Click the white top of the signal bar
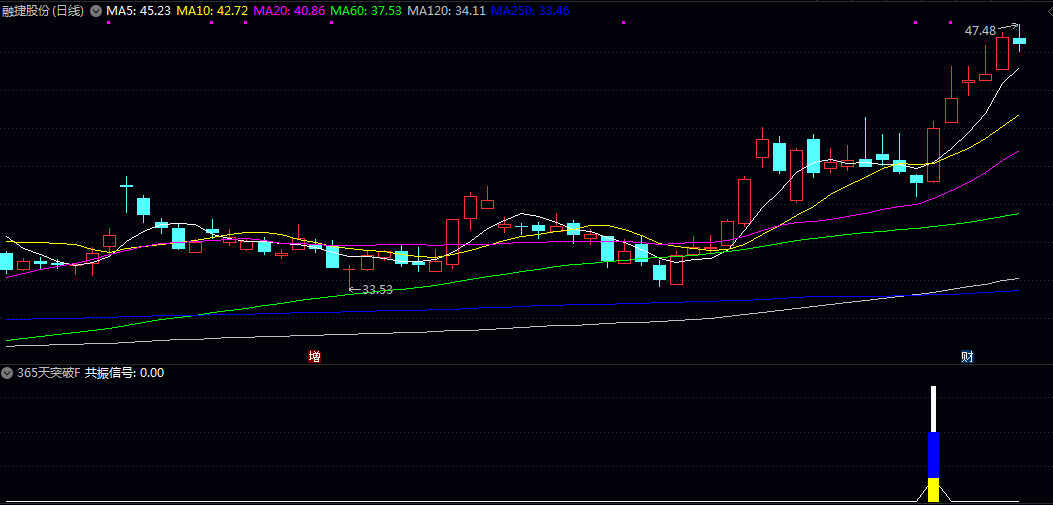Image resolution: width=1053 pixels, height=505 pixels. coord(933,408)
